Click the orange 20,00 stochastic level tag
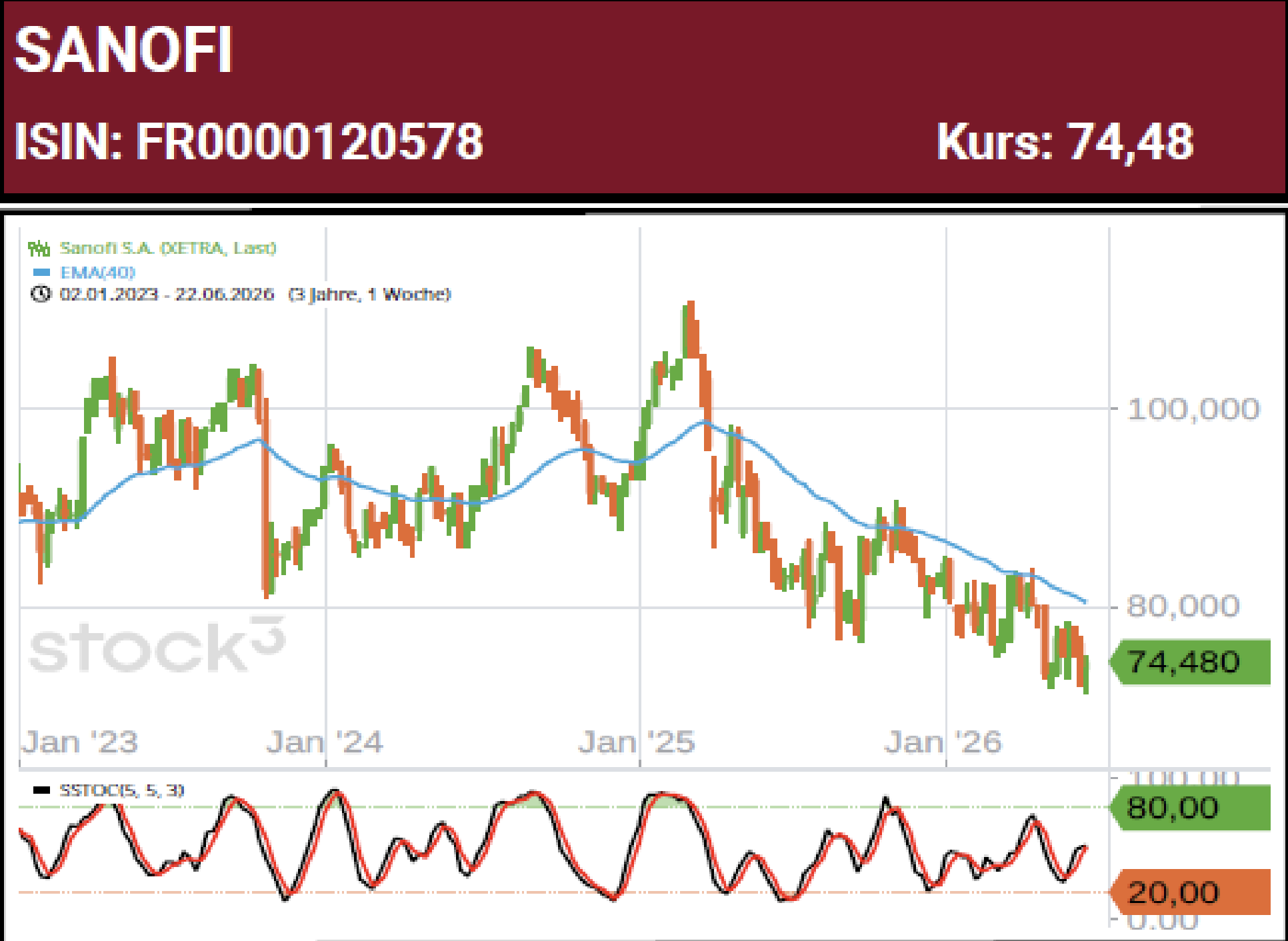 (x=1190, y=892)
